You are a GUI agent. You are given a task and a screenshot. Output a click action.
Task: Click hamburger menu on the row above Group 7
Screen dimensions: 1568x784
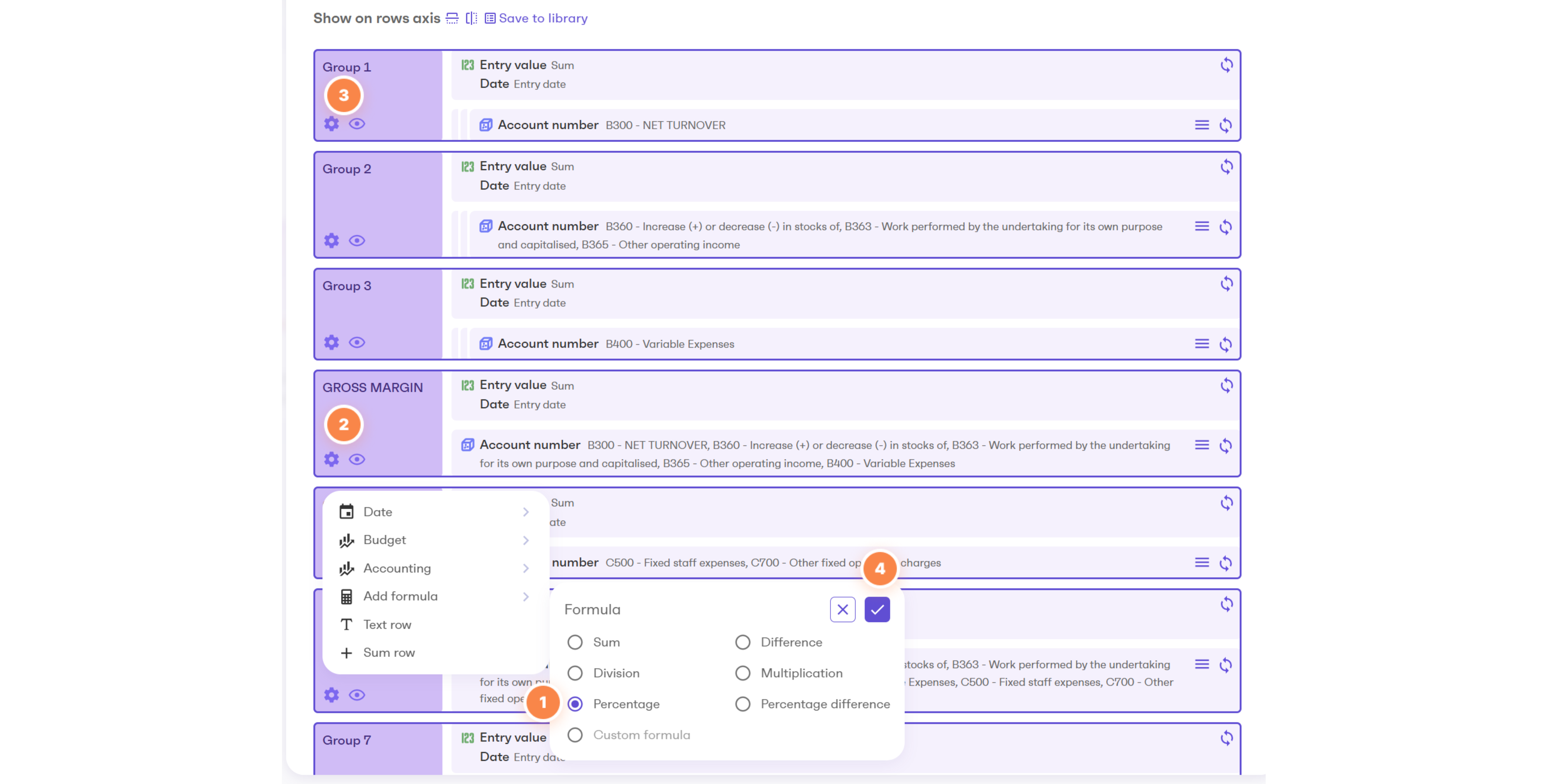pyautogui.click(x=1202, y=664)
